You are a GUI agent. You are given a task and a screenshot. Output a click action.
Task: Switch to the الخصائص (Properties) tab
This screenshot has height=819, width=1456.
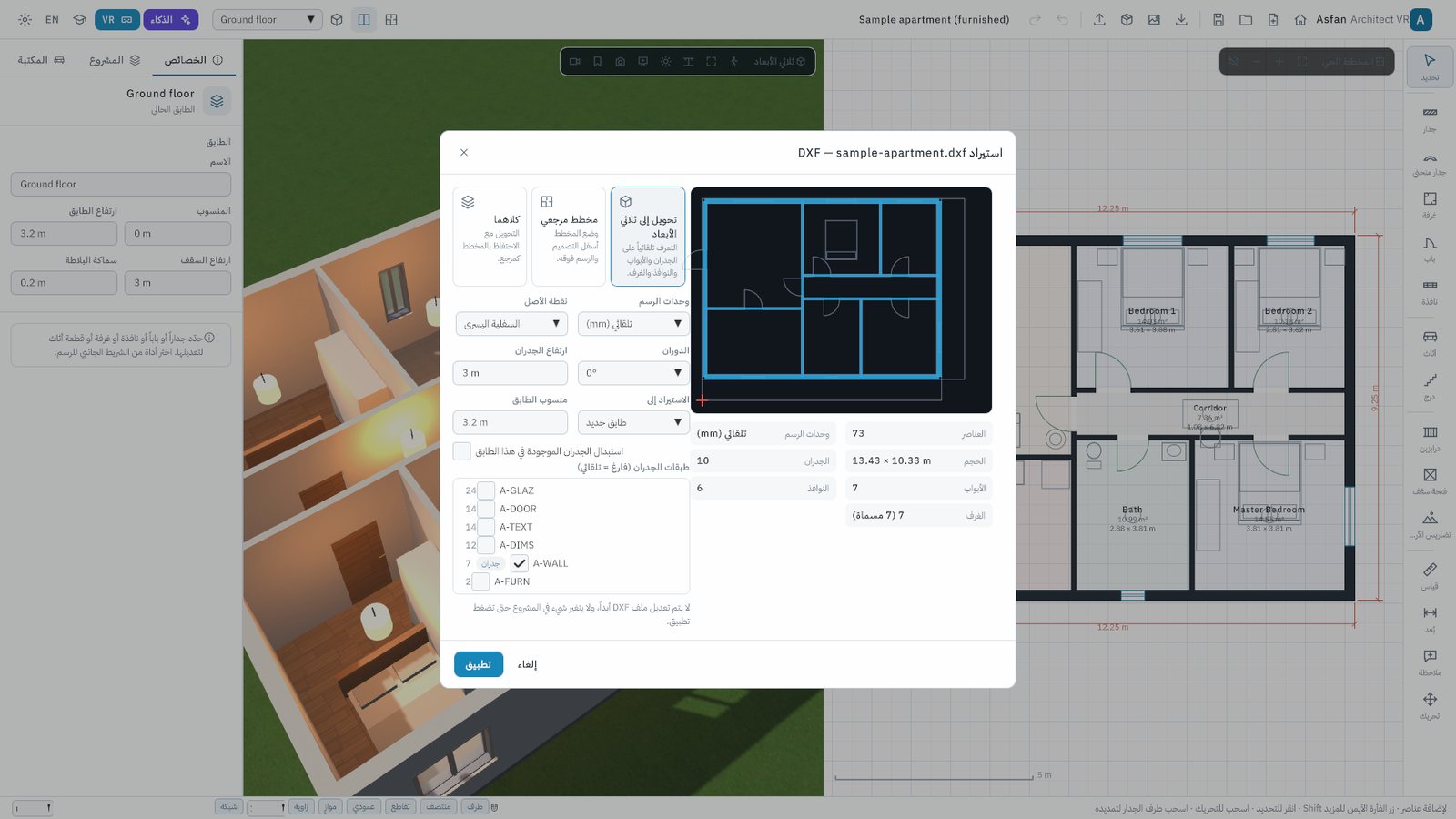click(x=193, y=60)
